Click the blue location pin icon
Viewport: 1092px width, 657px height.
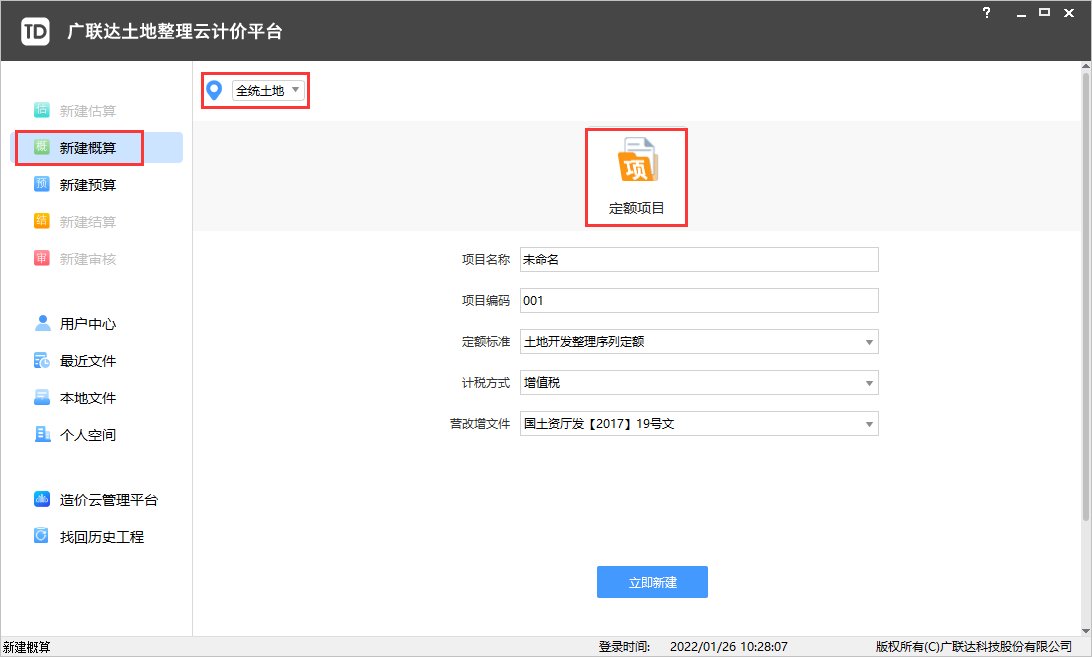tap(213, 91)
